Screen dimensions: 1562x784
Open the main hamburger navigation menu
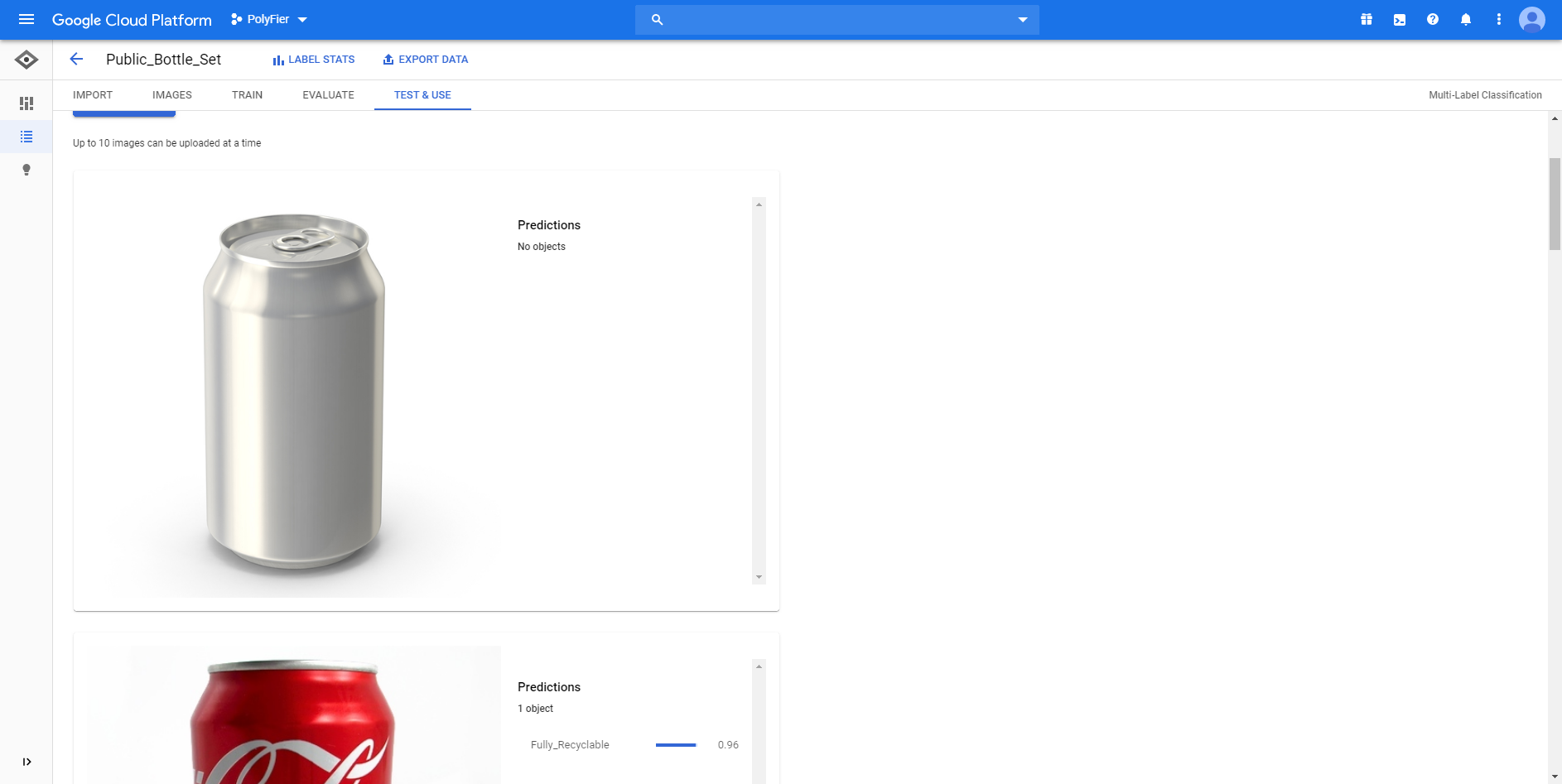(x=27, y=19)
